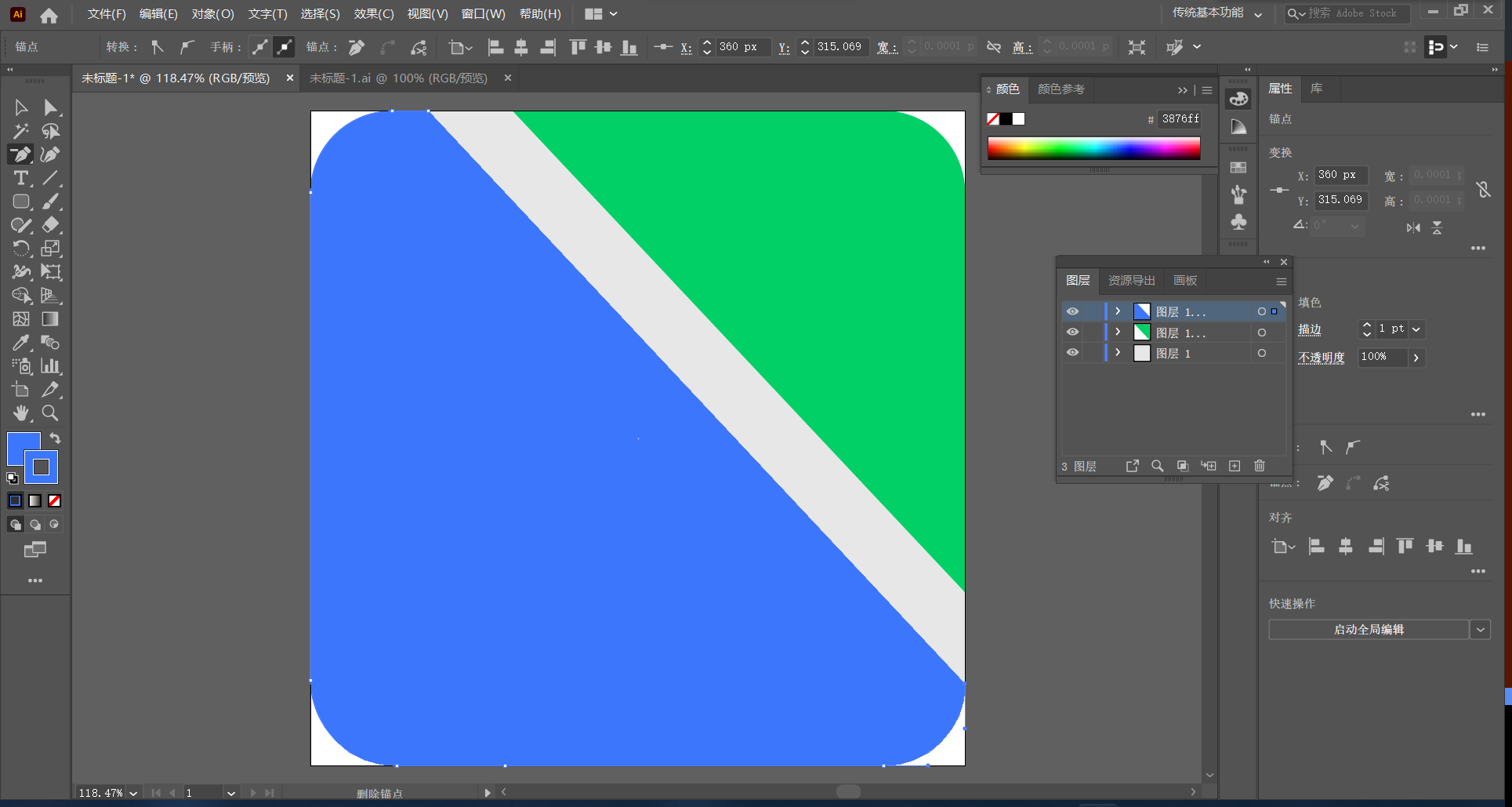
Task: Create new layer in Layers panel
Action: (1235, 466)
